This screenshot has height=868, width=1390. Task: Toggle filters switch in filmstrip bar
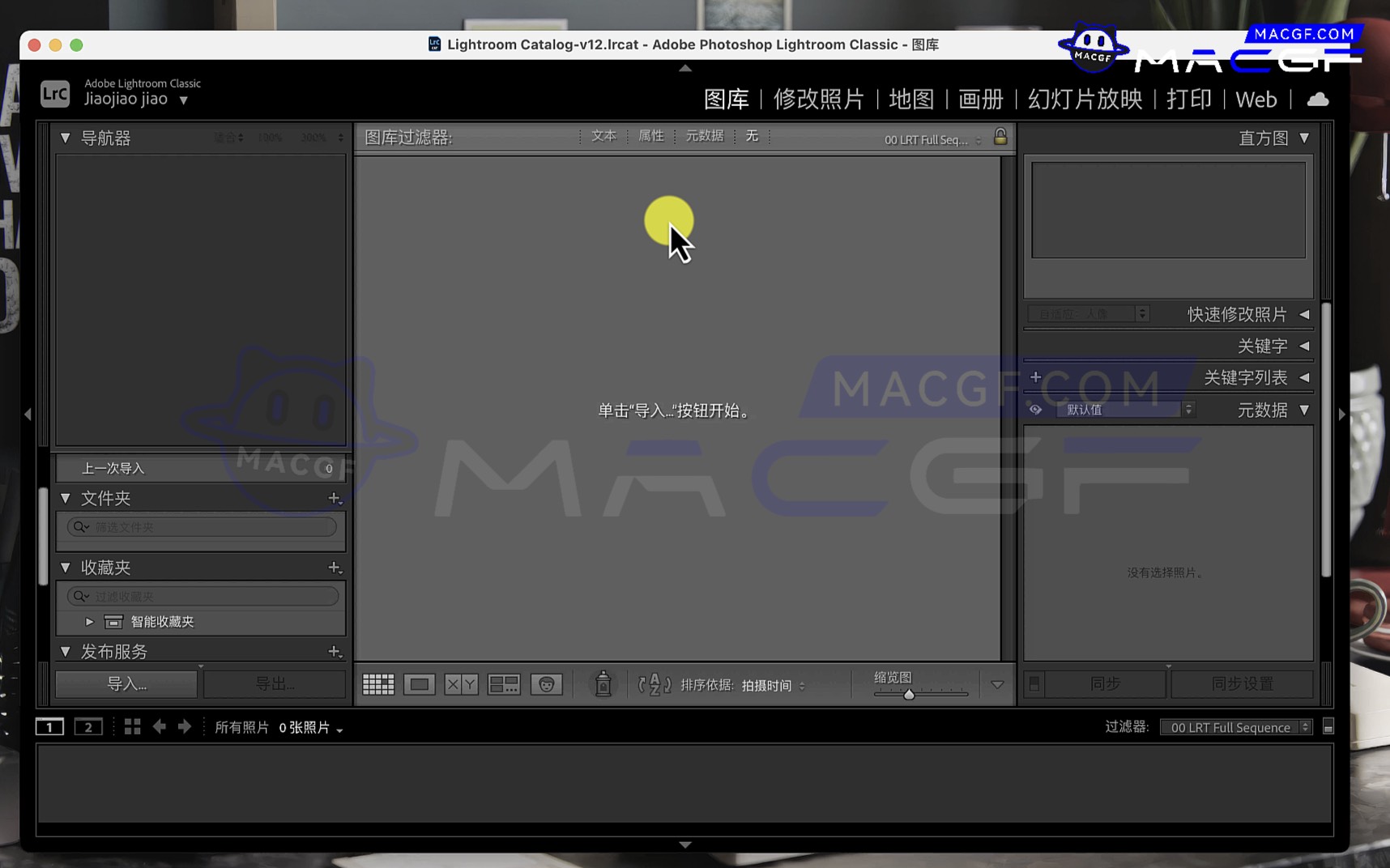1328,727
